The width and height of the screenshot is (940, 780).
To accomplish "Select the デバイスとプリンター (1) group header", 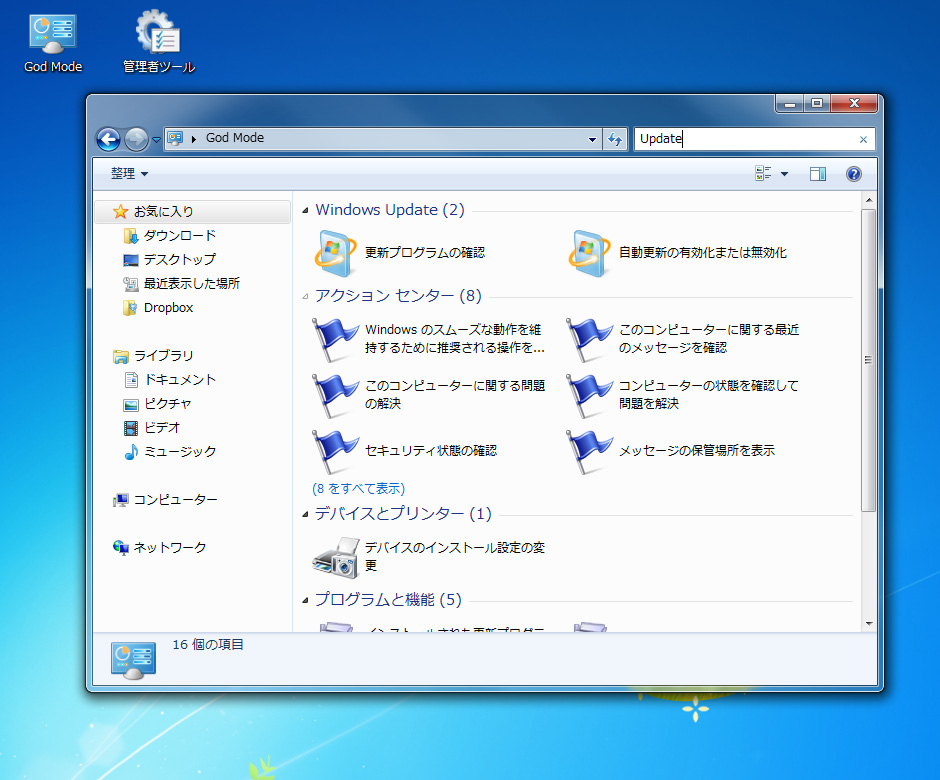I will pos(403,514).
